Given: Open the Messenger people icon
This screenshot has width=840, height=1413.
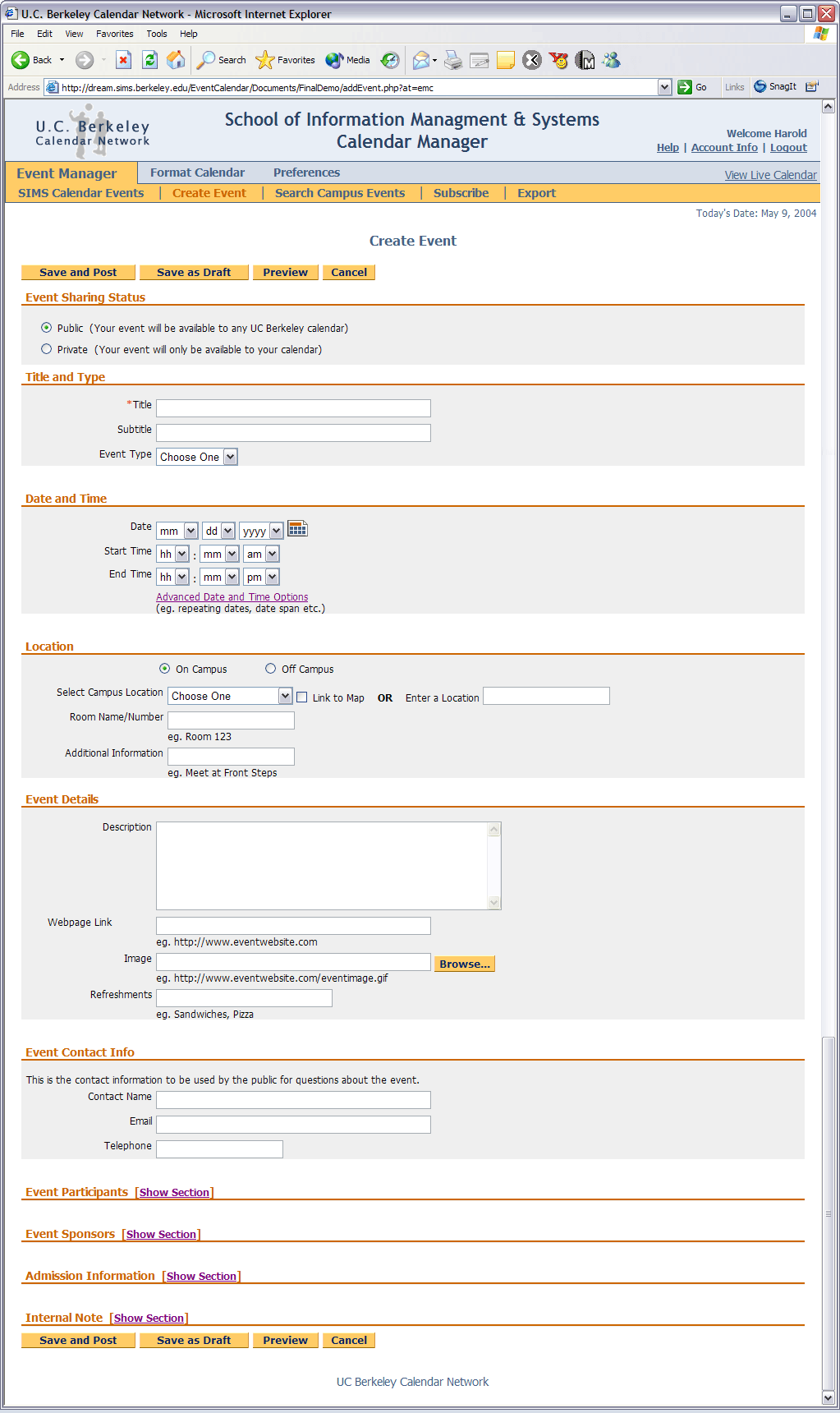Looking at the screenshot, I should point(611,60).
